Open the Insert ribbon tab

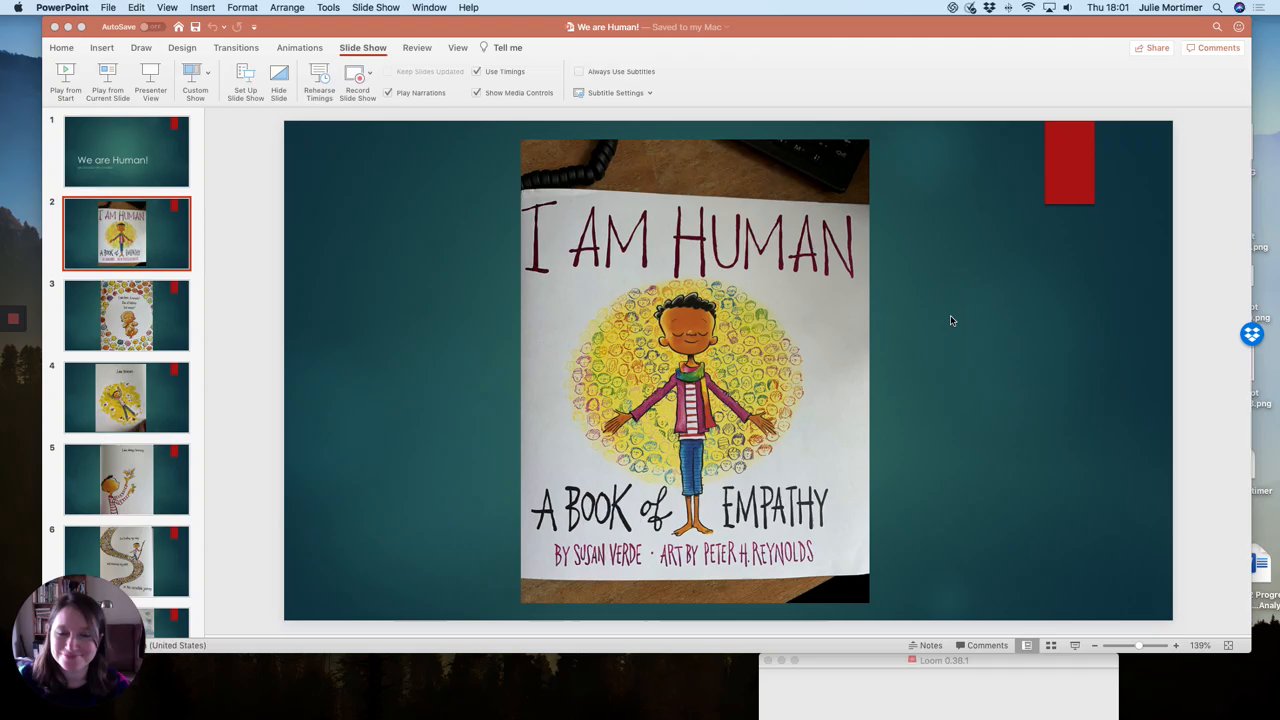(101, 47)
